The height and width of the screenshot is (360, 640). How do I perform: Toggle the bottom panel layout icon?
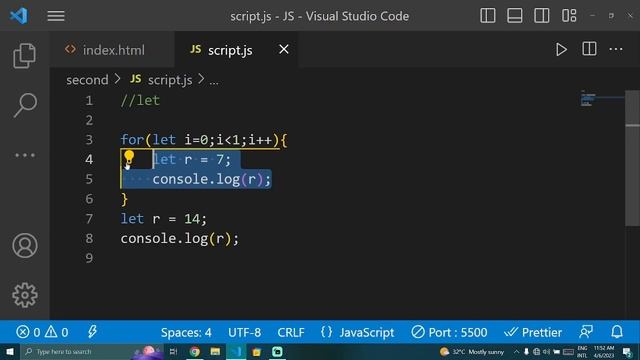pyautogui.click(x=515, y=16)
